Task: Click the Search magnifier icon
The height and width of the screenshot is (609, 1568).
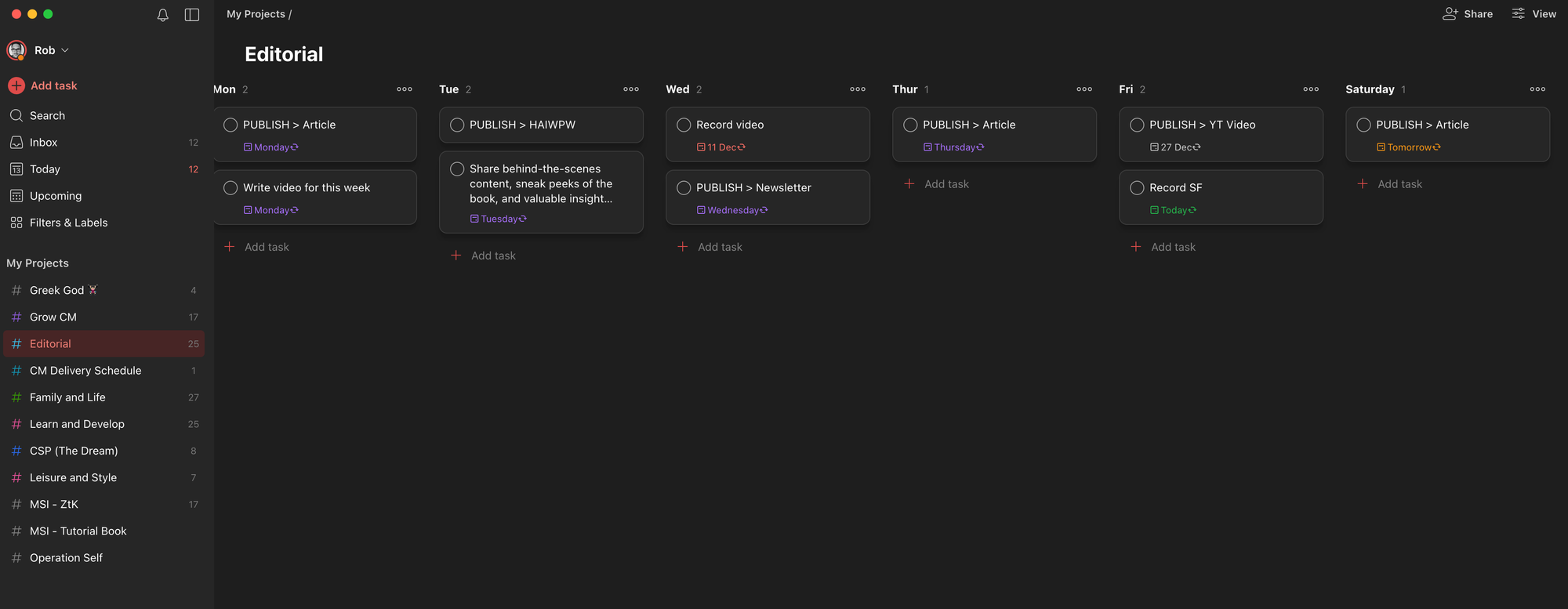Action: pos(16,115)
